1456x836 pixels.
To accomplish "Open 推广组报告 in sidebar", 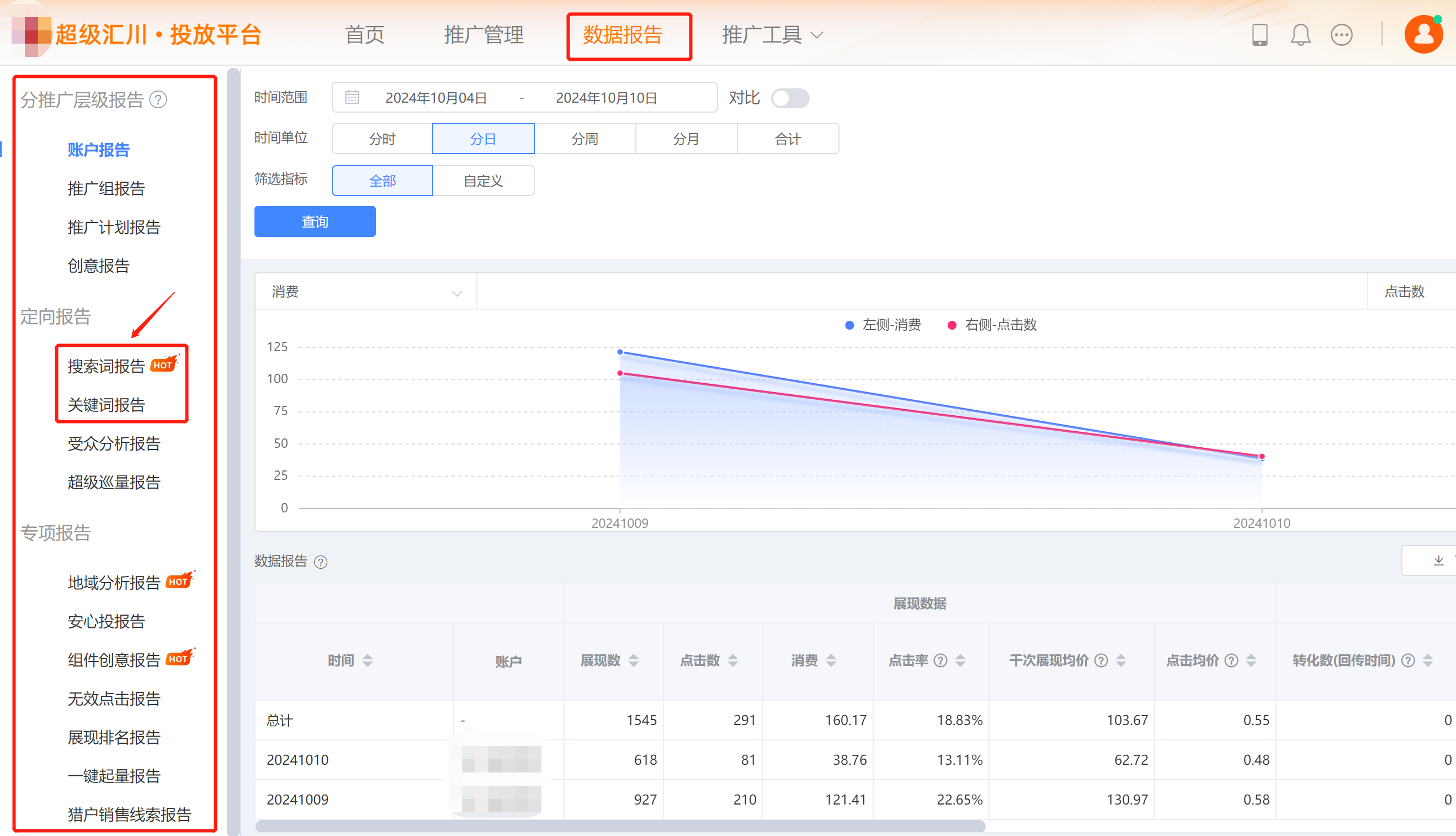I will point(106,188).
